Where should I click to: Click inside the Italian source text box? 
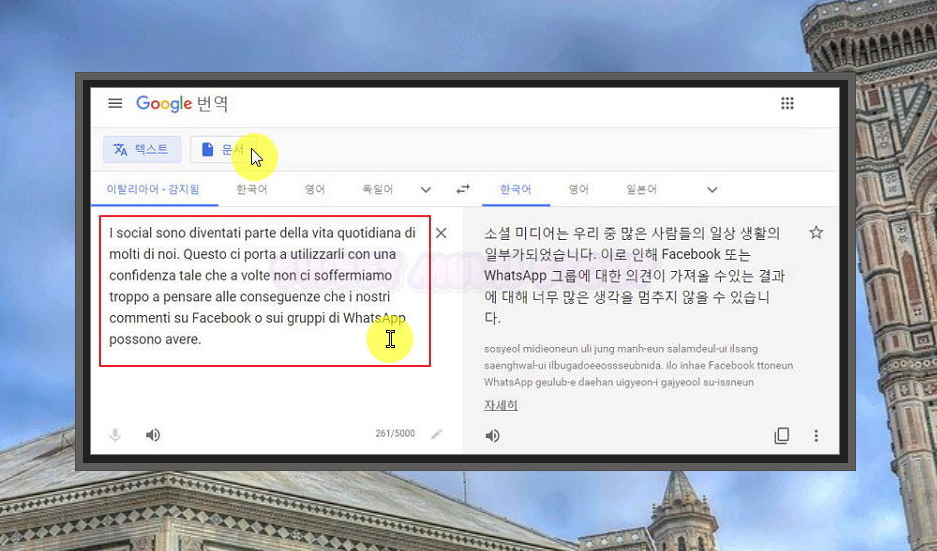[x=264, y=291]
